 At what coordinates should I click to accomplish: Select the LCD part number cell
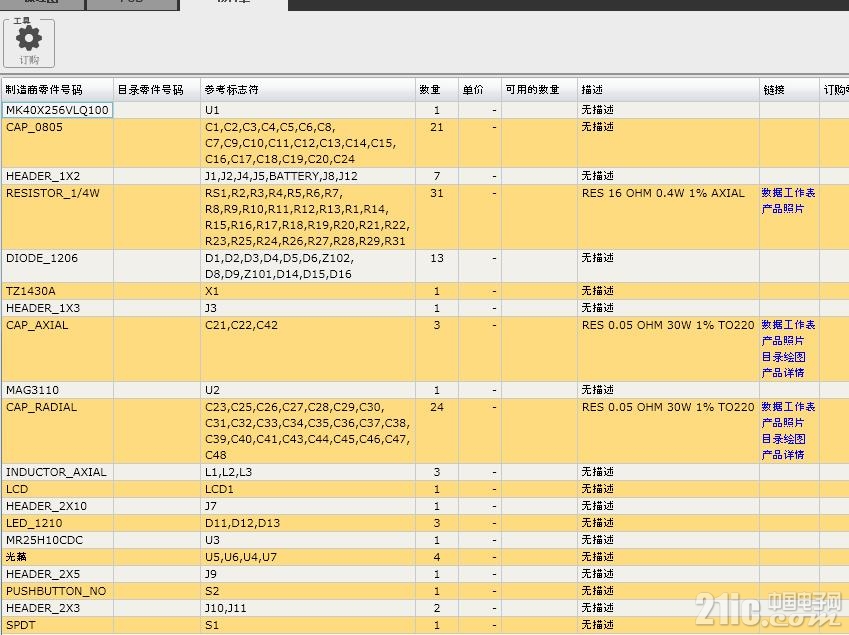(57, 489)
